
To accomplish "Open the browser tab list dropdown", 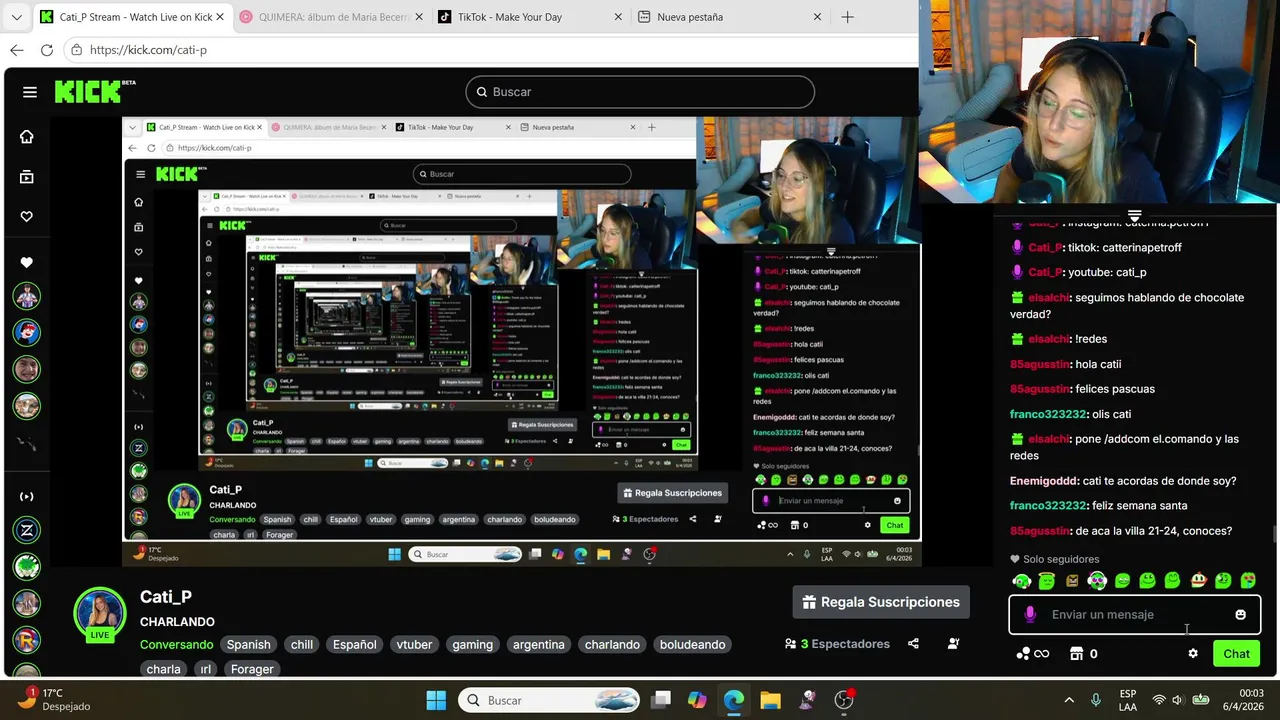I will [x=16, y=17].
